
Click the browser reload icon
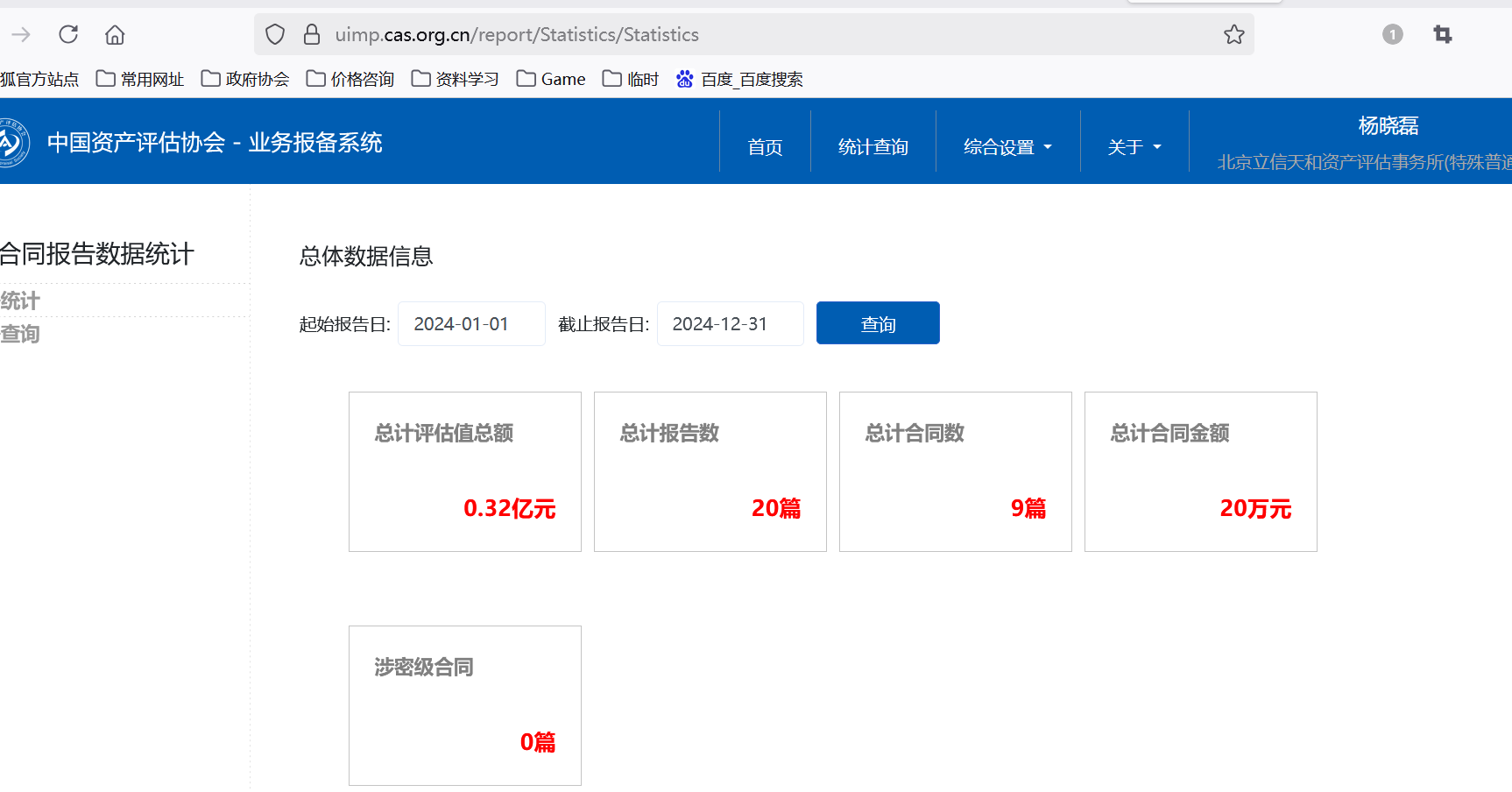[x=68, y=35]
